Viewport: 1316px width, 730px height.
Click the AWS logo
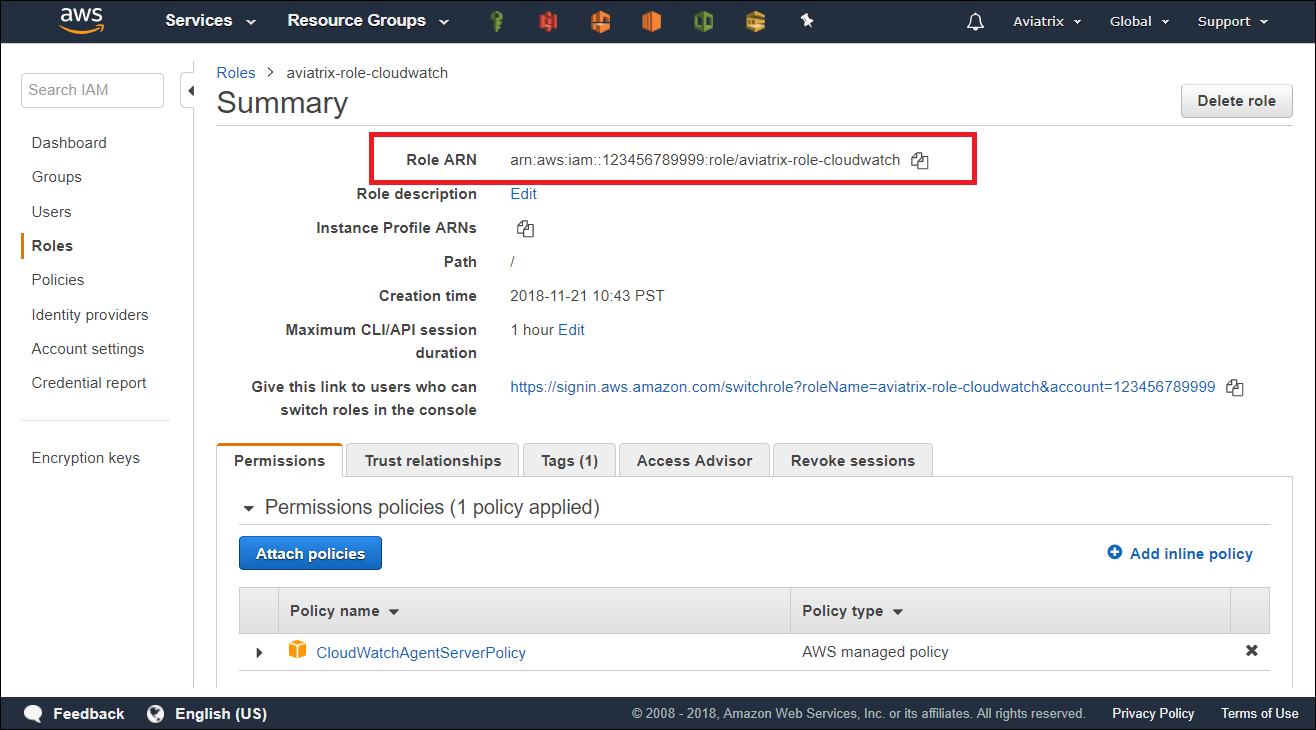click(82, 20)
